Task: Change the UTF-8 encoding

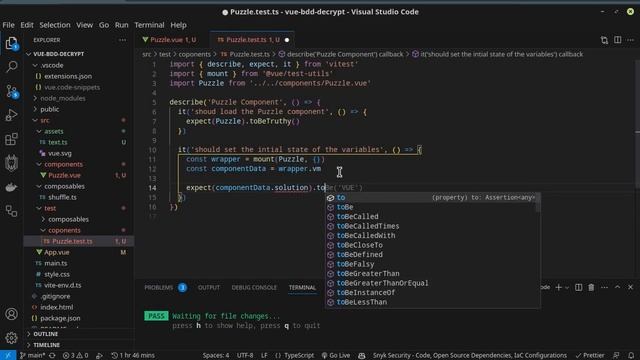Action: click(x=245, y=355)
